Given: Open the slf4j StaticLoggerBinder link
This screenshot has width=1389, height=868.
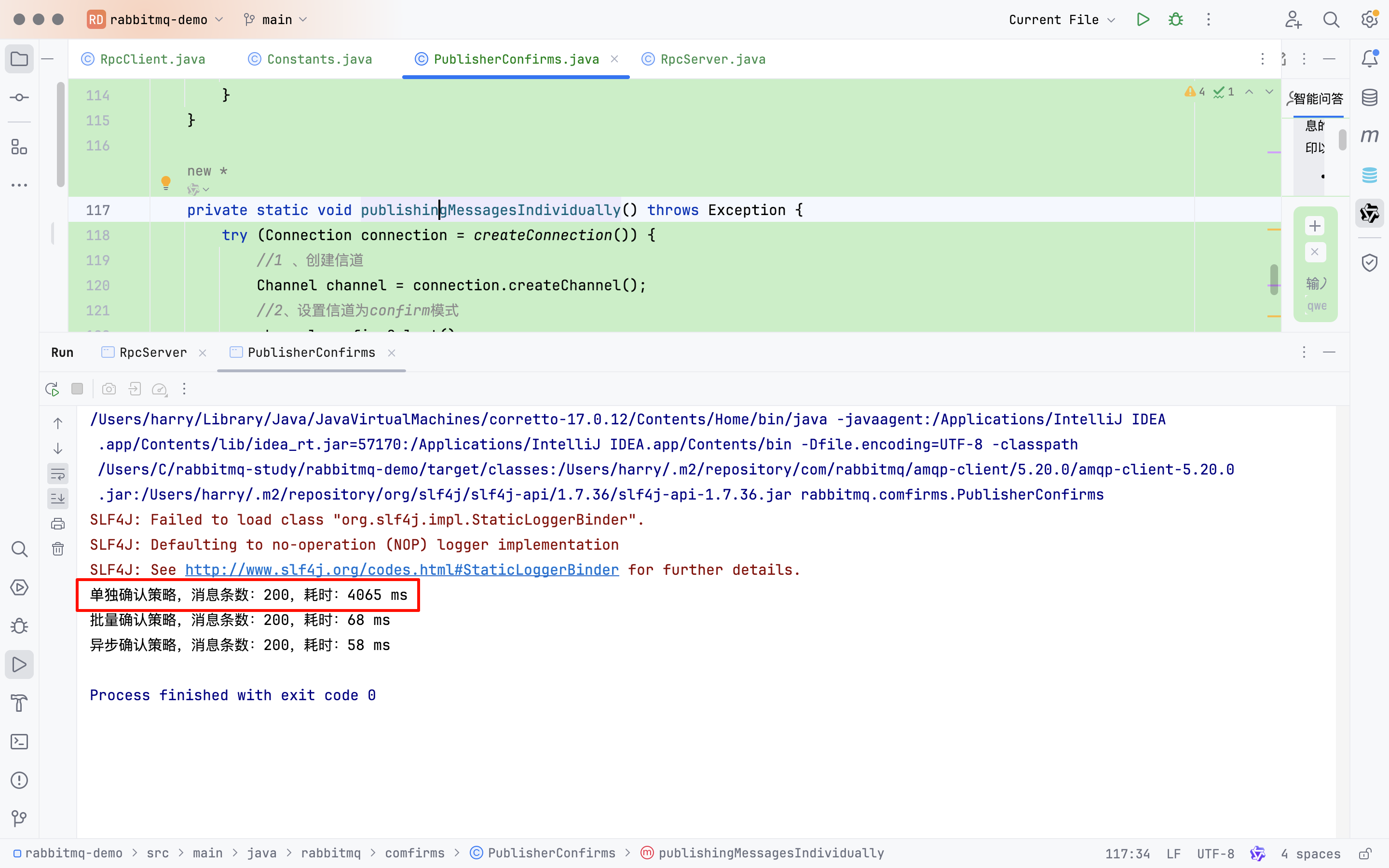Looking at the screenshot, I should [x=402, y=570].
